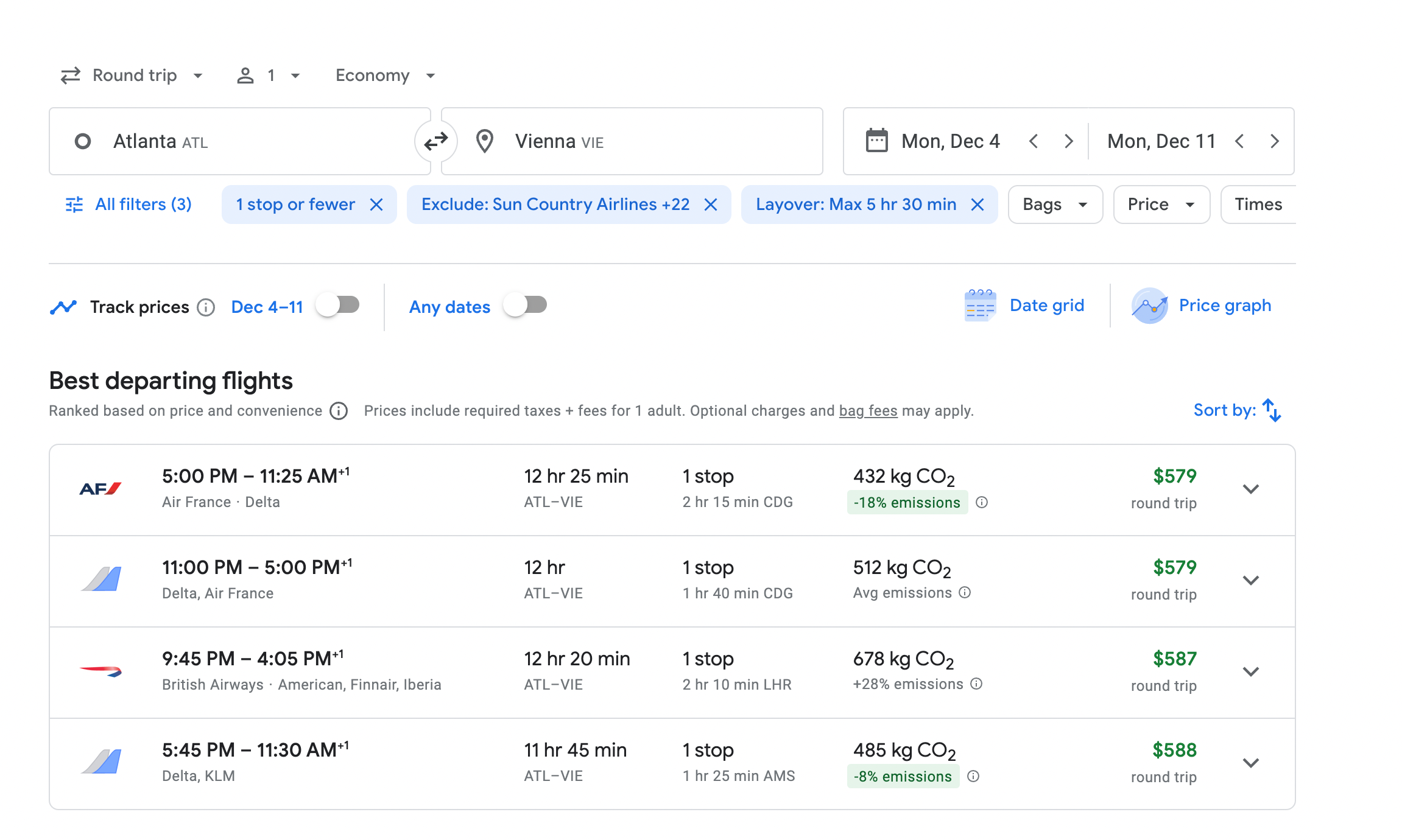Enable Any dates price tracking
Screen dimensions: 1402x840
526,305
